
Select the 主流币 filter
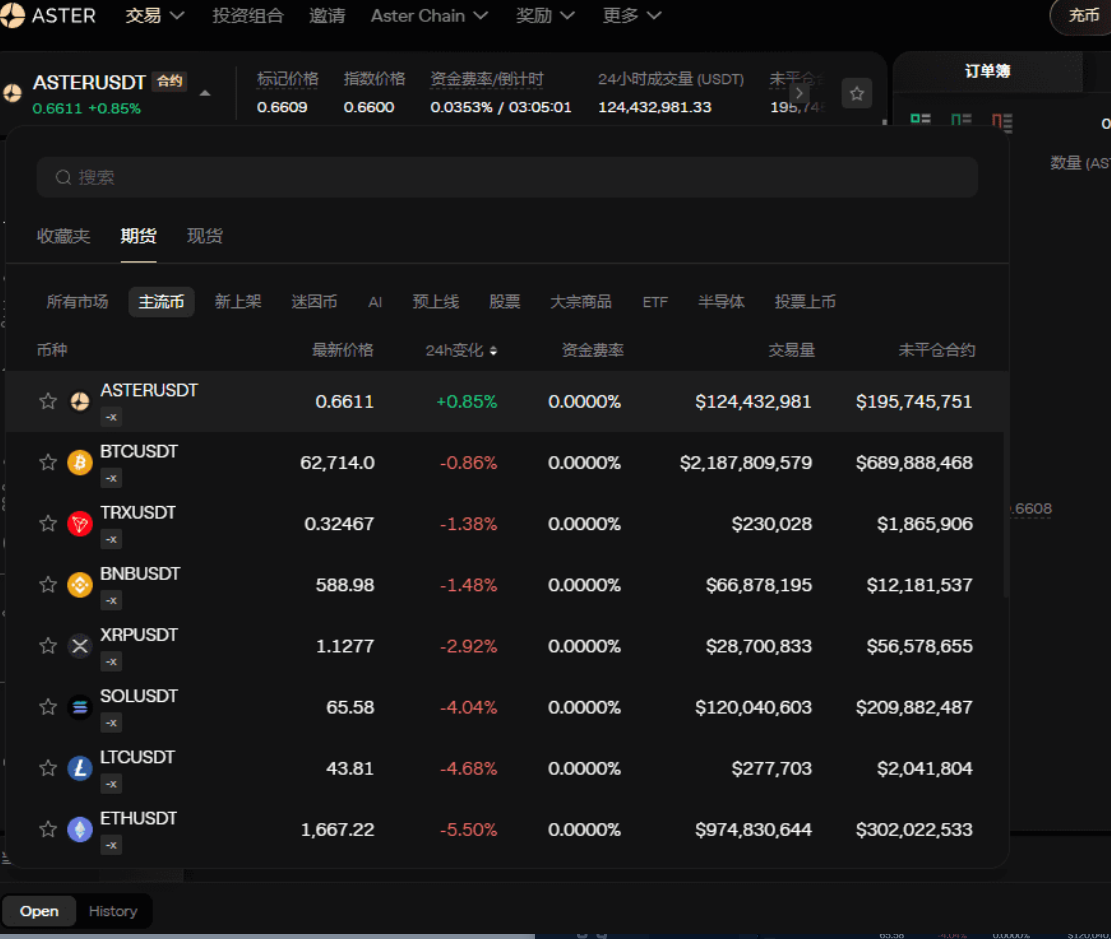tap(162, 302)
